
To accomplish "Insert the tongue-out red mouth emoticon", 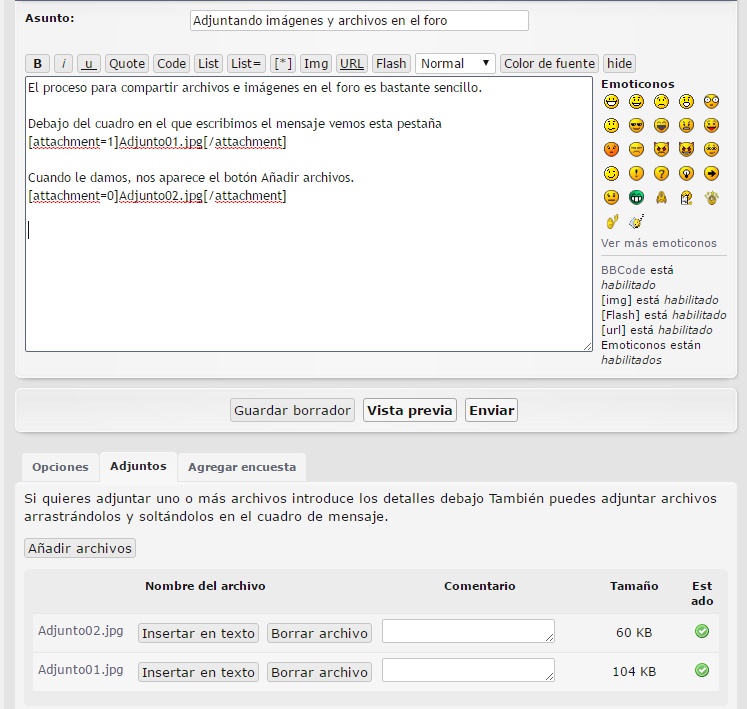I will point(711,125).
